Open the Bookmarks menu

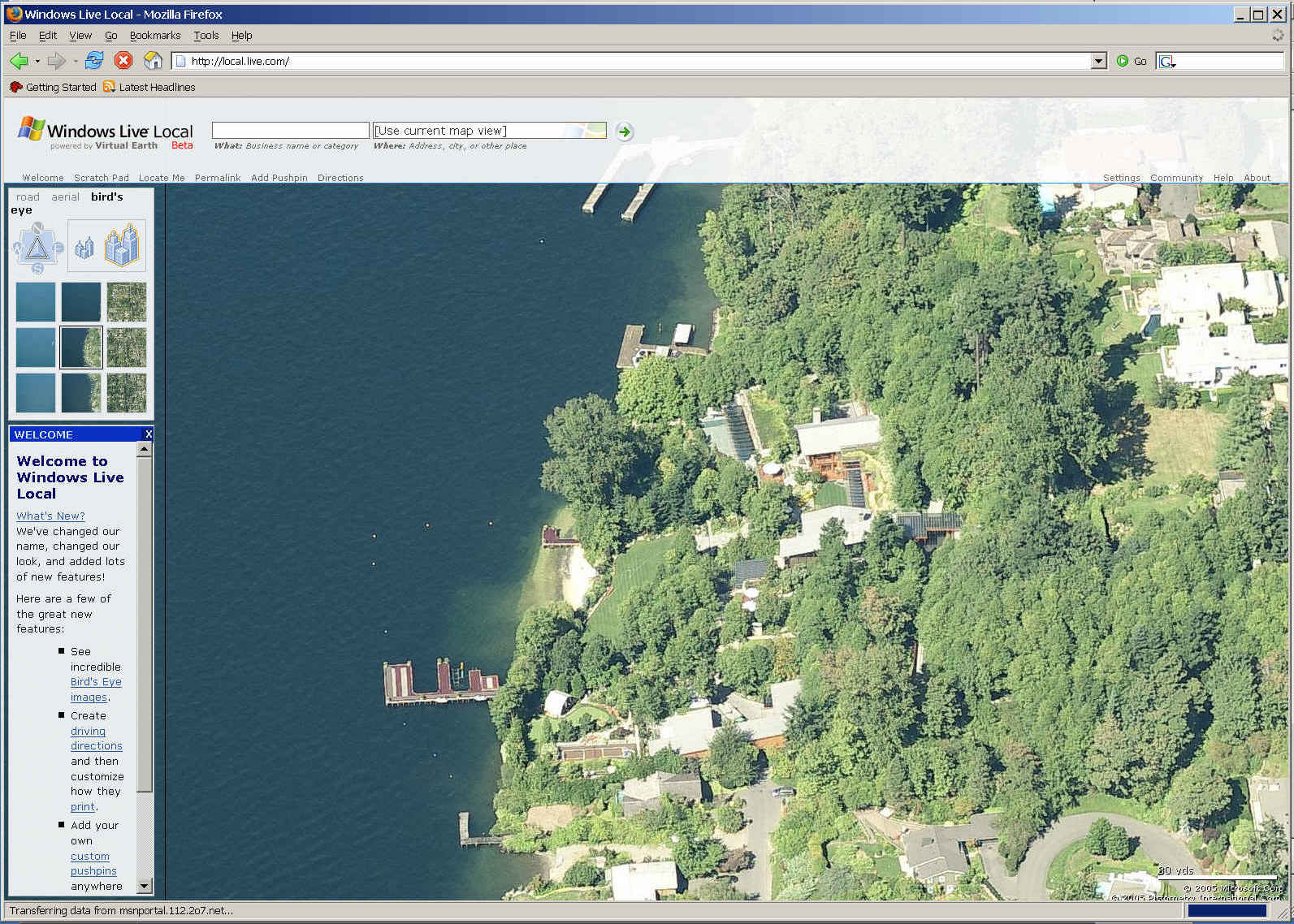pyautogui.click(x=154, y=36)
